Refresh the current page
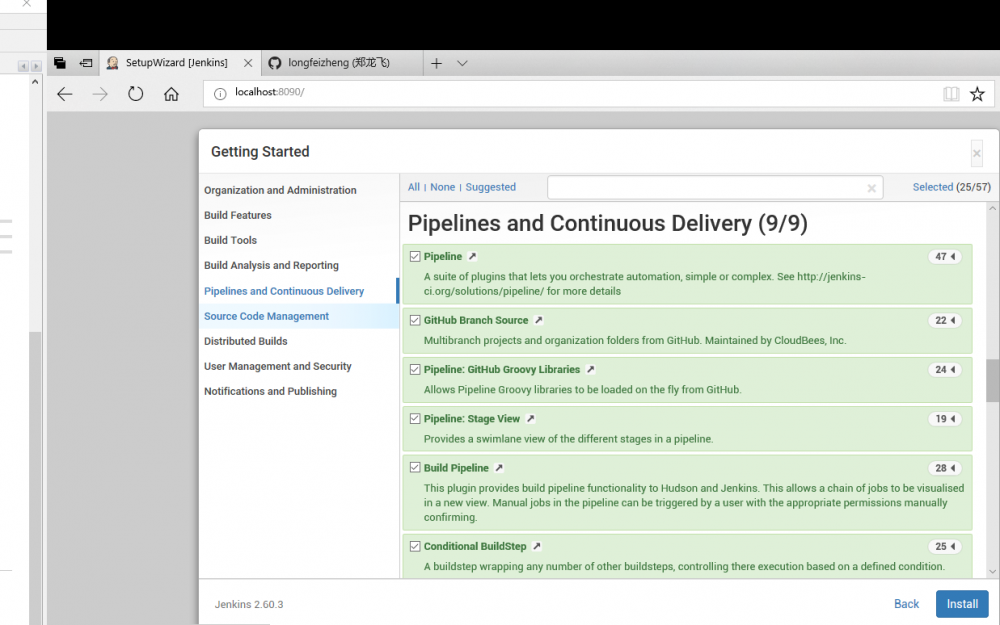 (135, 93)
